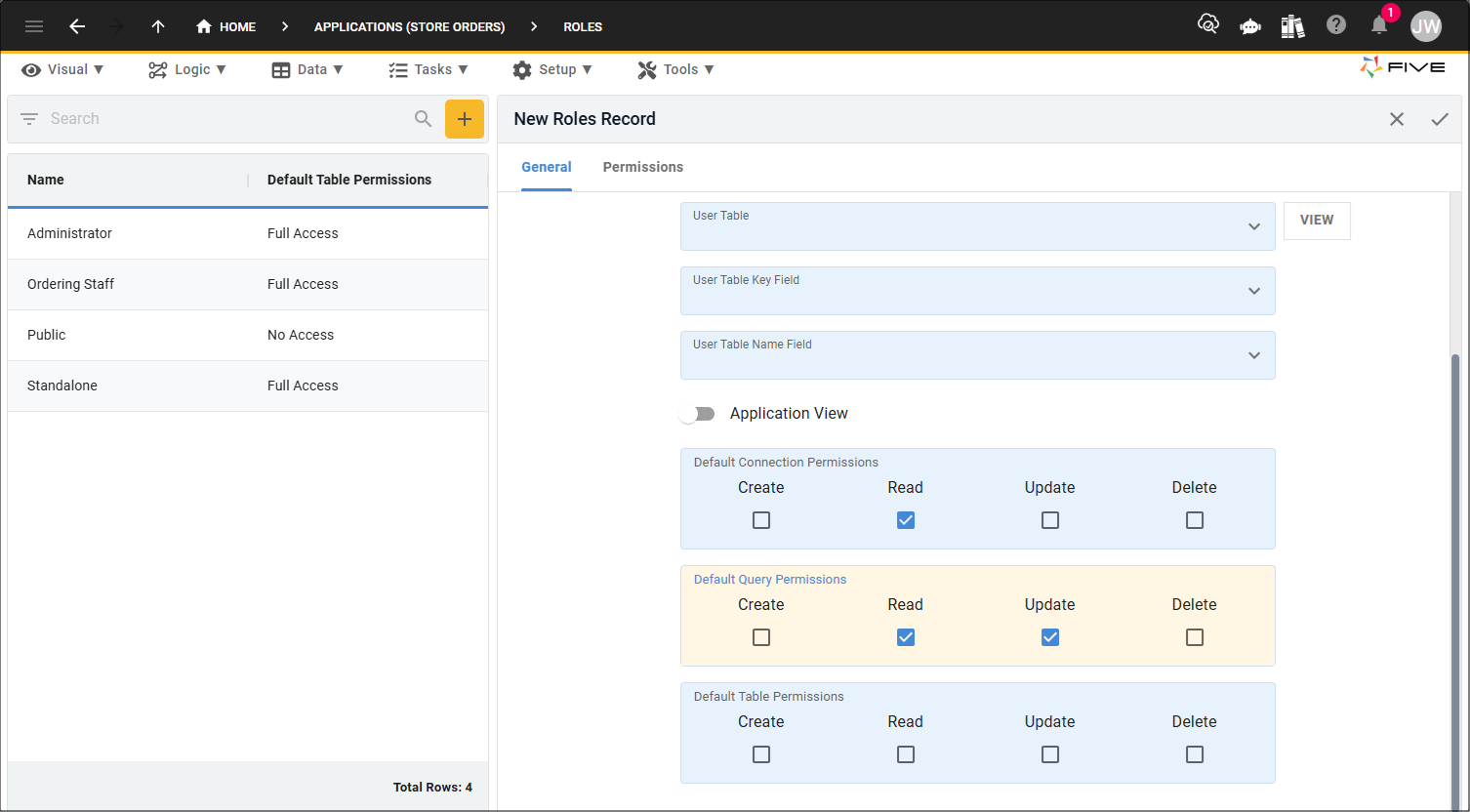Open the Visual menu eye icon

pyautogui.click(x=29, y=69)
